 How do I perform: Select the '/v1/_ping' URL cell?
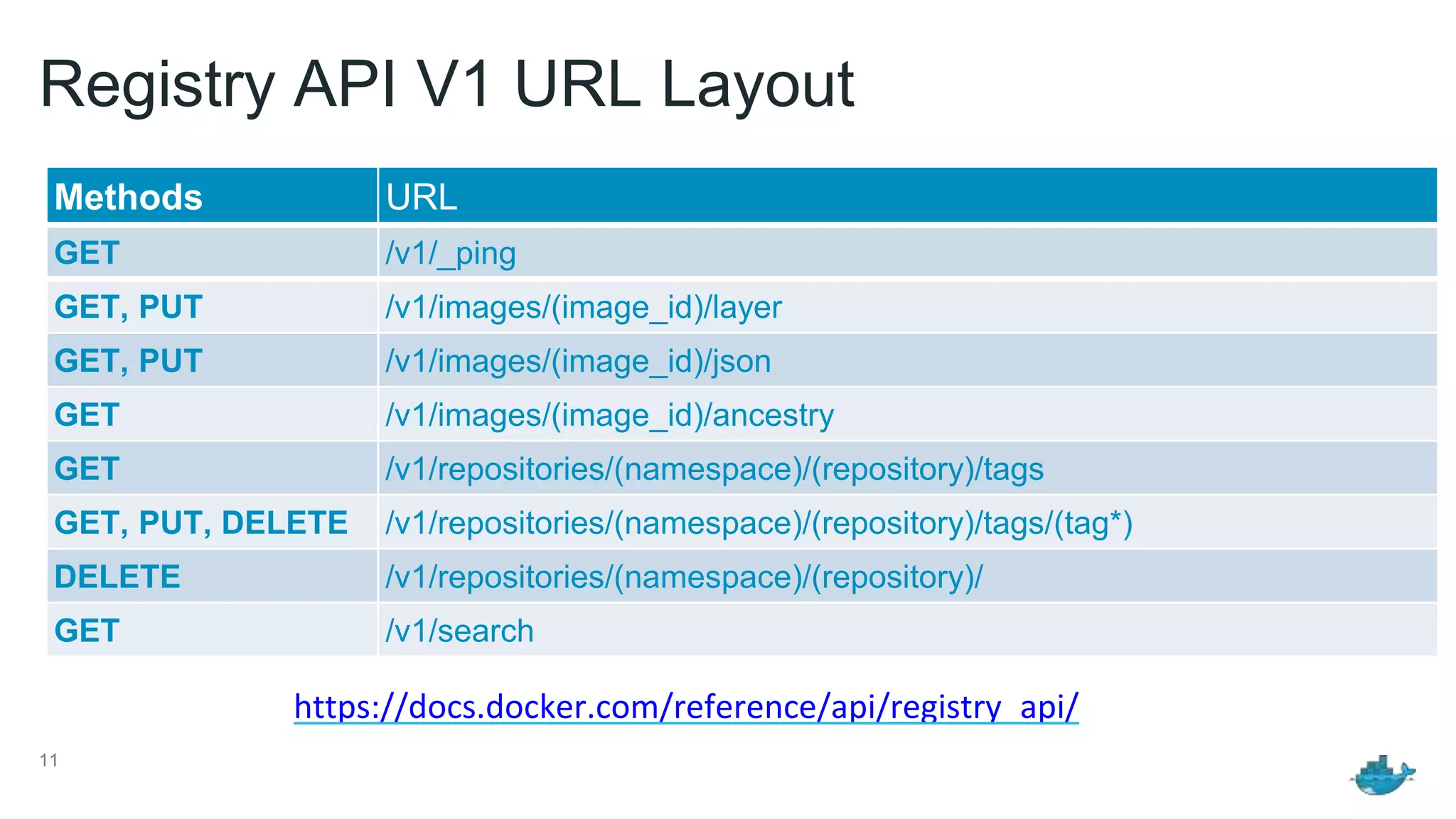click(908, 252)
